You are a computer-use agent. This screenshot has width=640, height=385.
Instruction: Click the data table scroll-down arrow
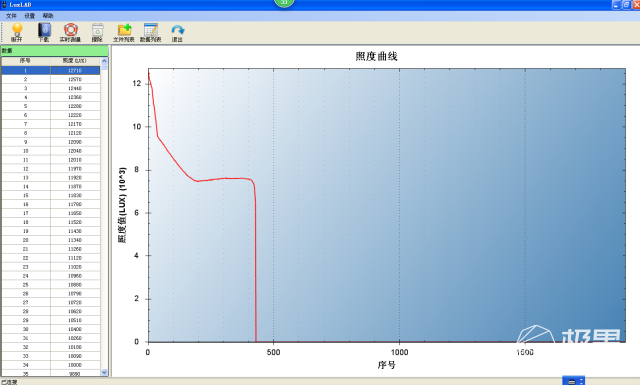click(x=104, y=372)
